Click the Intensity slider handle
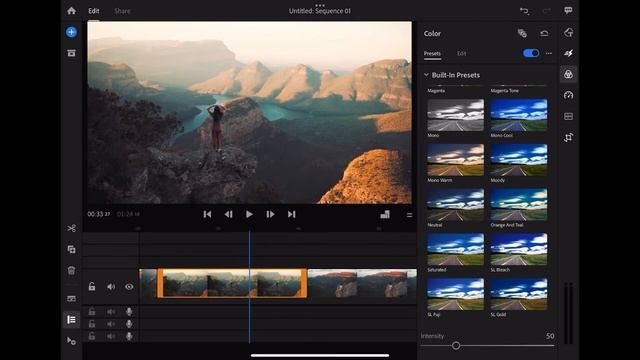The width and height of the screenshot is (640, 360). click(456, 346)
